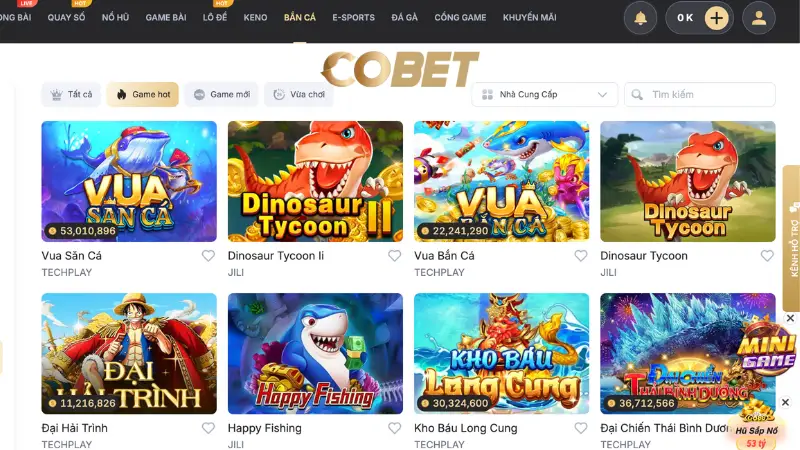The height and width of the screenshot is (450, 800).
Task: Close the Mini Game popup
Action: (790, 318)
